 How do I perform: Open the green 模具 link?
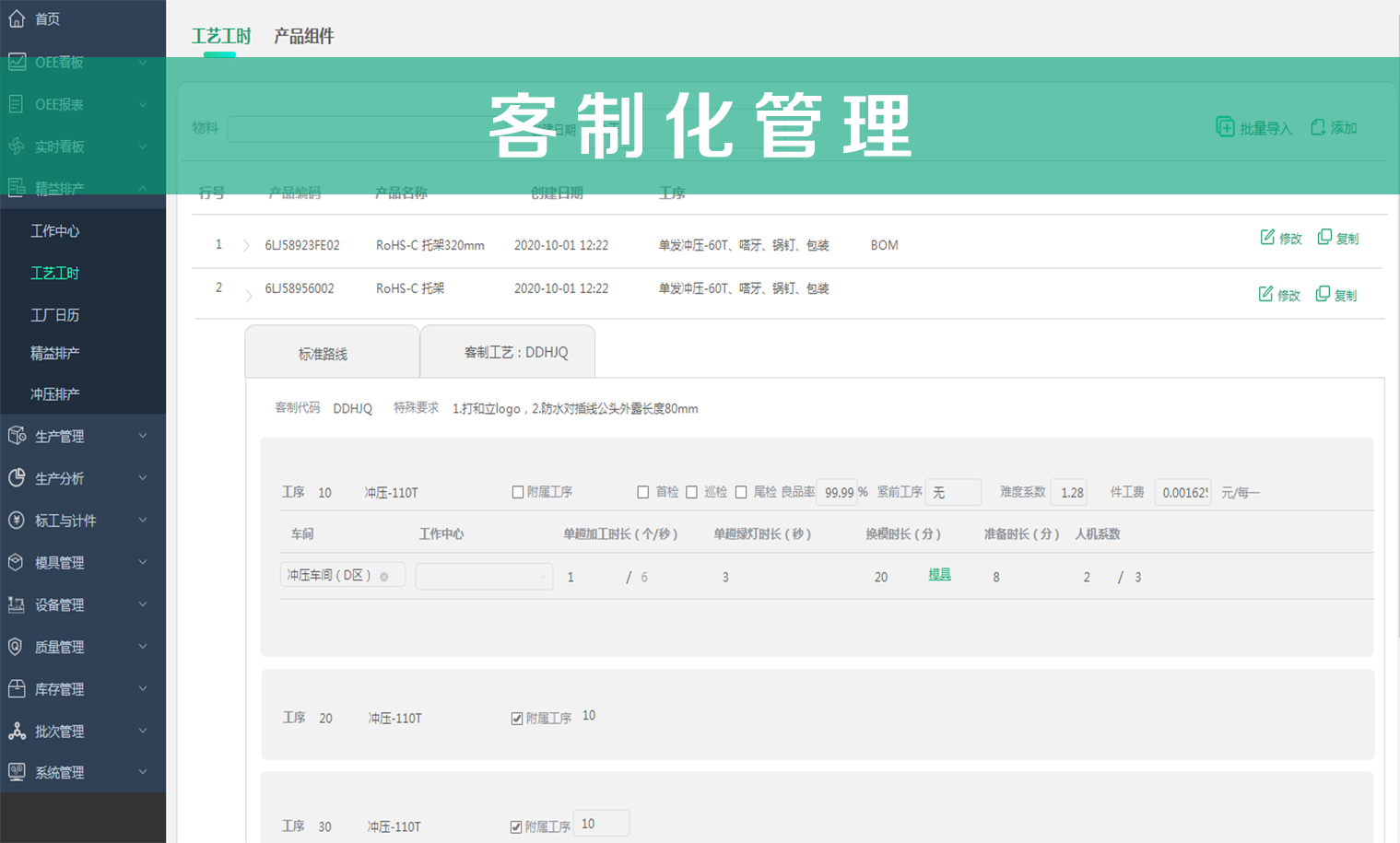pos(939,574)
